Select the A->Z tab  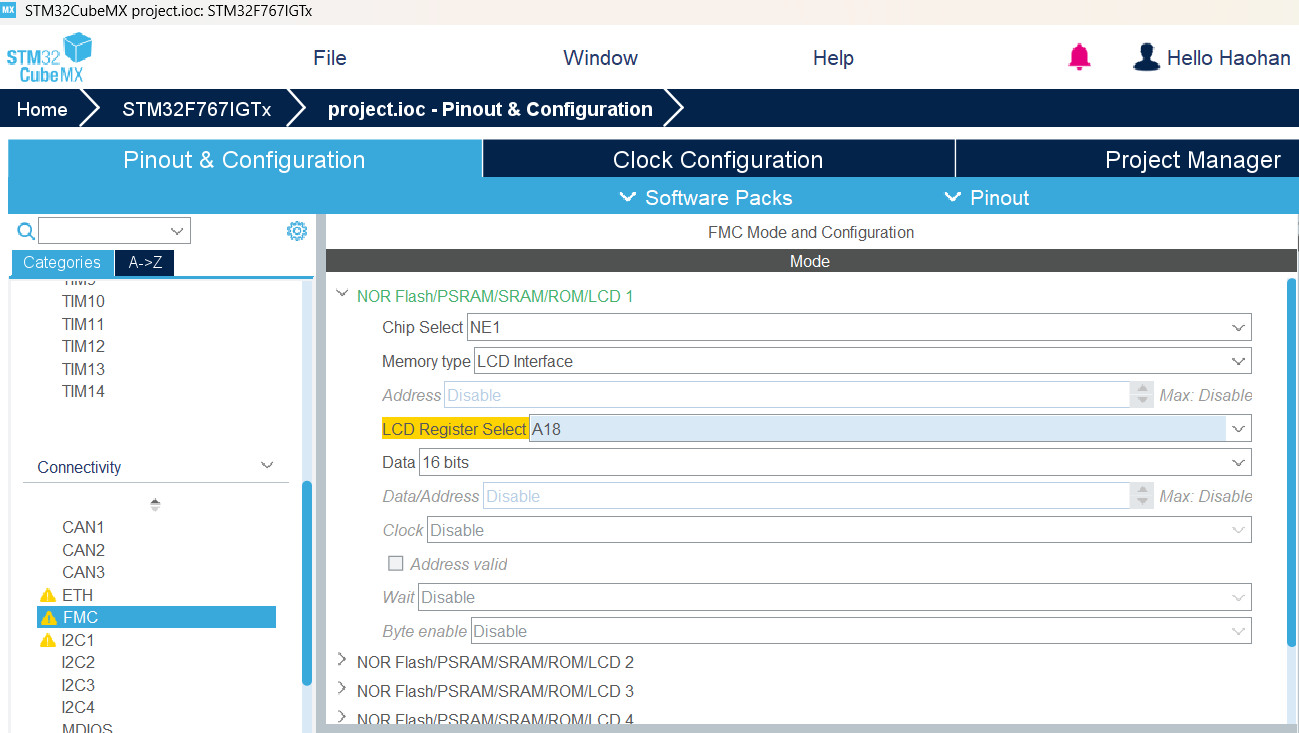point(145,262)
